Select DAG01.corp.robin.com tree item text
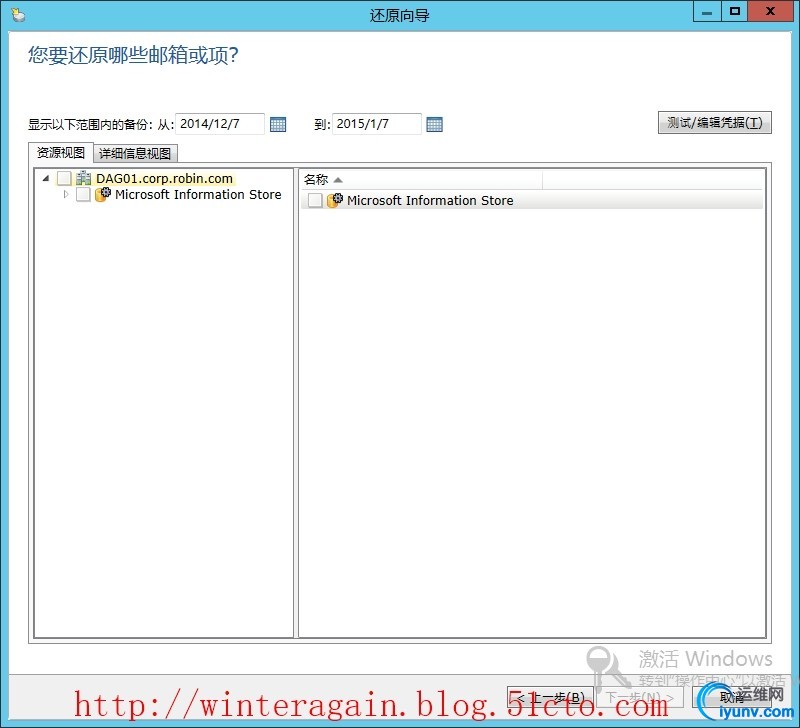Viewport: 800px width, 728px height. (x=164, y=179)
